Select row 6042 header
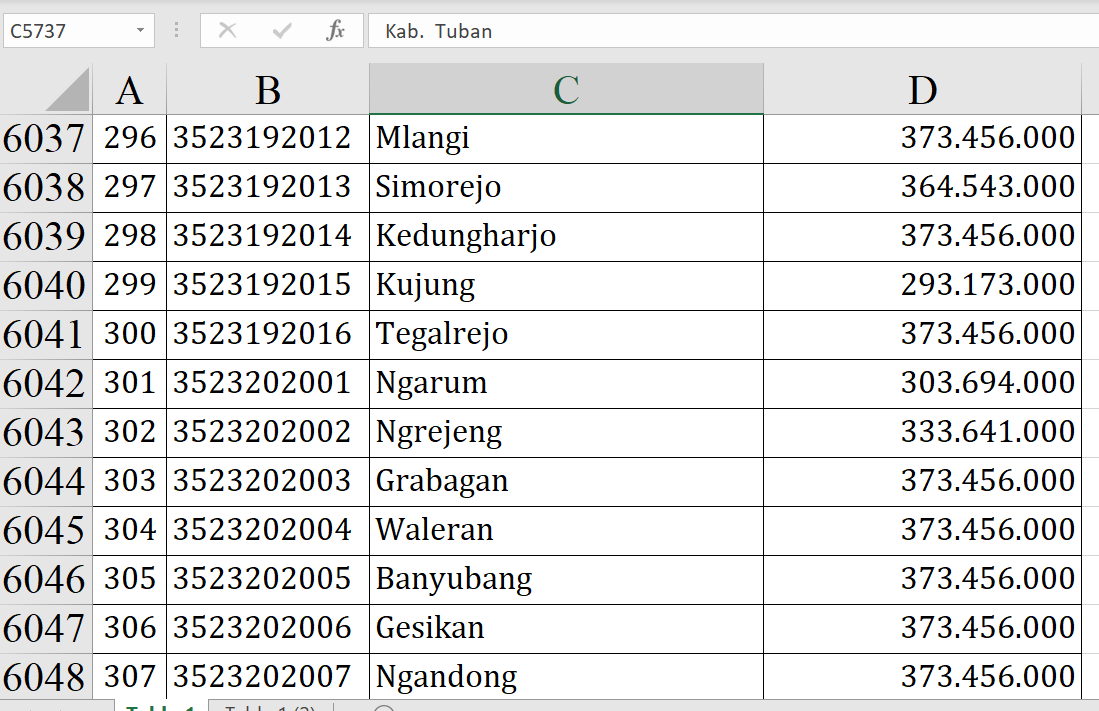 pyautogui.click(x=45, y=384)
